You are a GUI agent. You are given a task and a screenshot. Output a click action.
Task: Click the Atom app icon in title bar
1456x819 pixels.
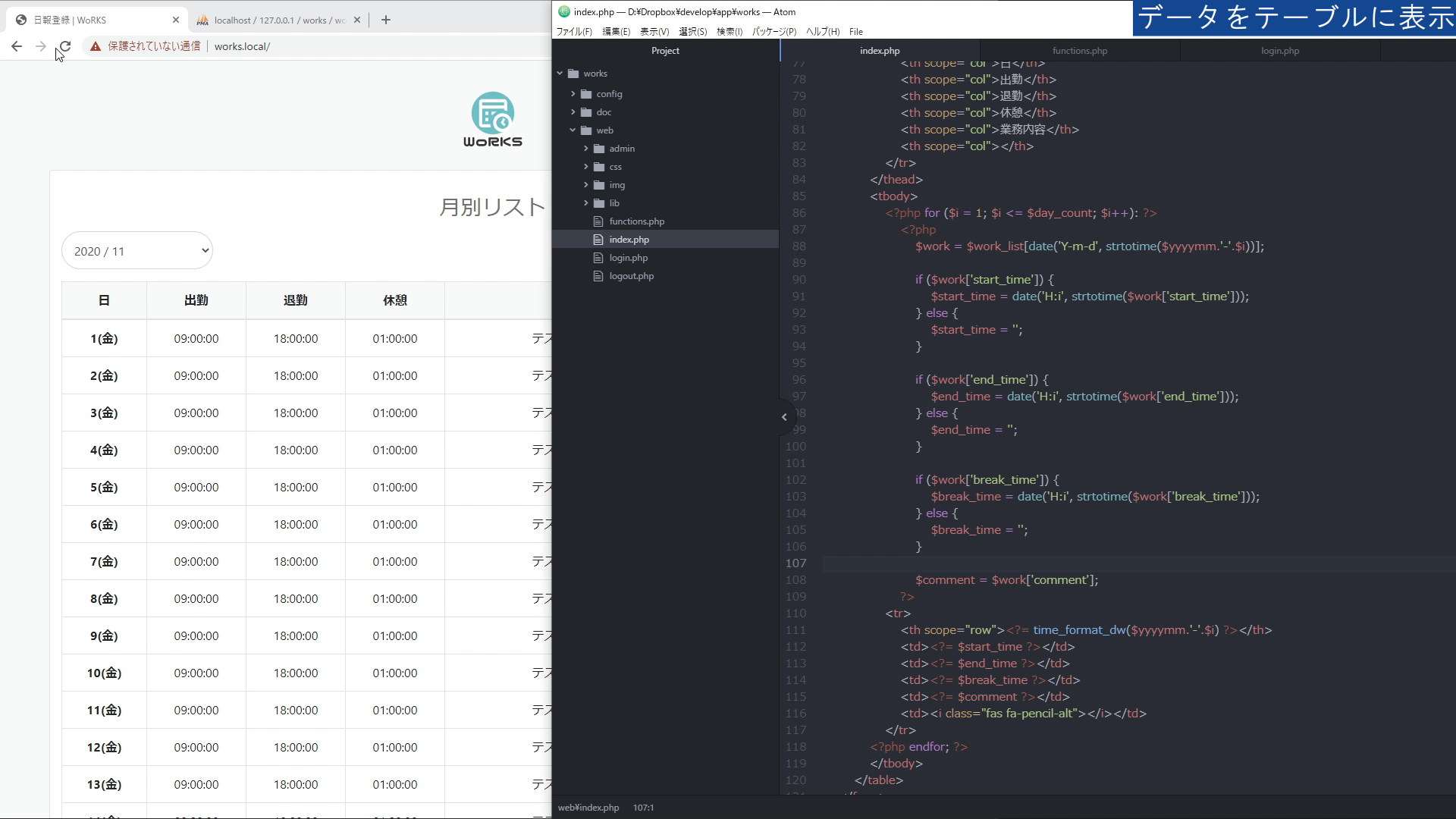[563, 11]
